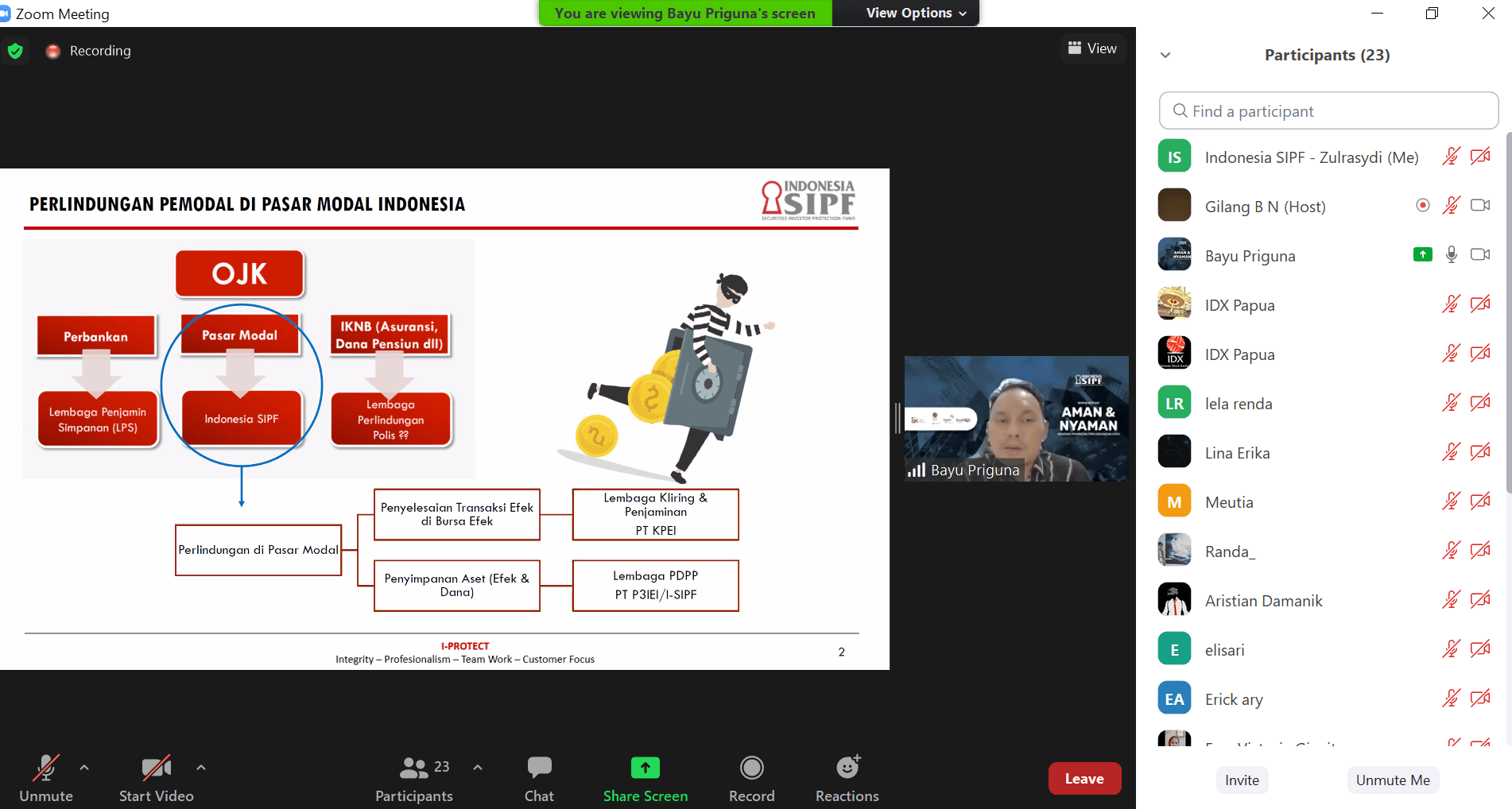Click Erick ary's disabled camera icon
Screen dimensions: 1512x809
(1480, 699)
